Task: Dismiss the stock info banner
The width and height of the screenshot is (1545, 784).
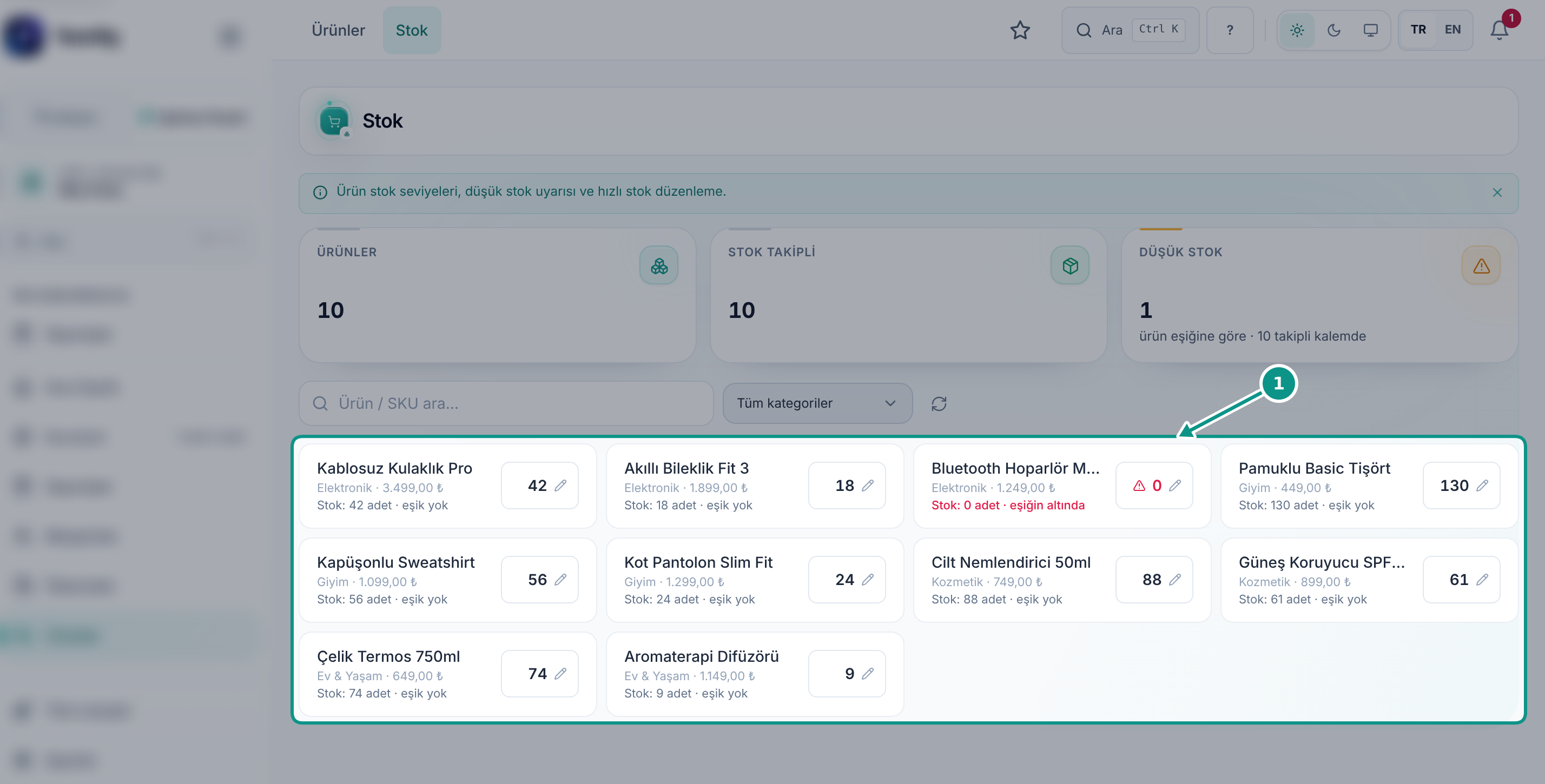Action: click(x=1497, y=192)
